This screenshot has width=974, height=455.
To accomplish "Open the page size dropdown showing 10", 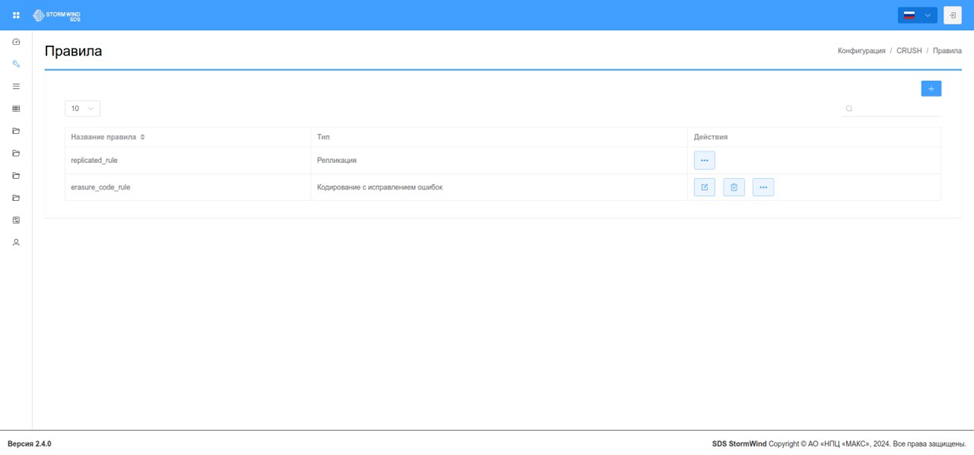I will [x=82, y=109].
